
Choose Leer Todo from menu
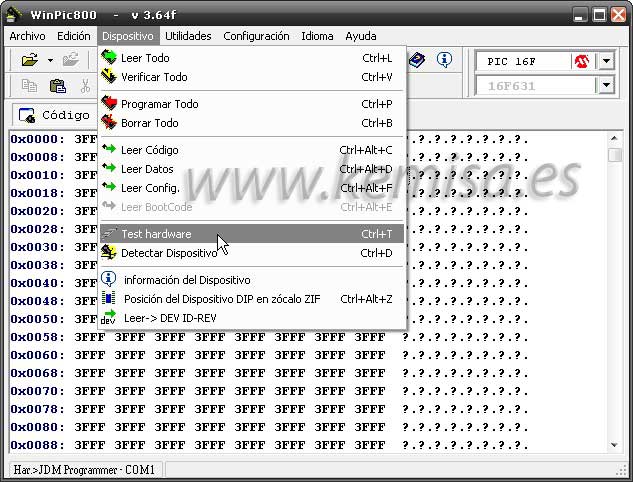252,58
